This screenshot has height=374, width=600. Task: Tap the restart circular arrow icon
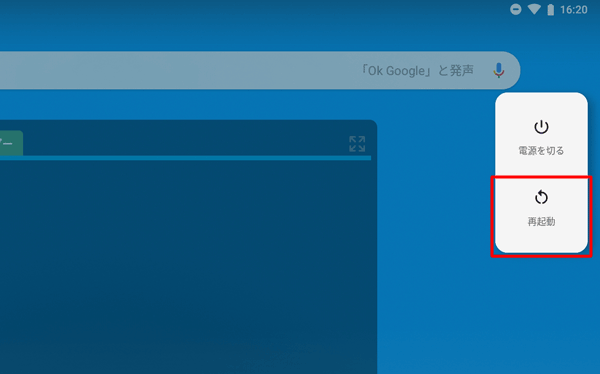point(541,198)
